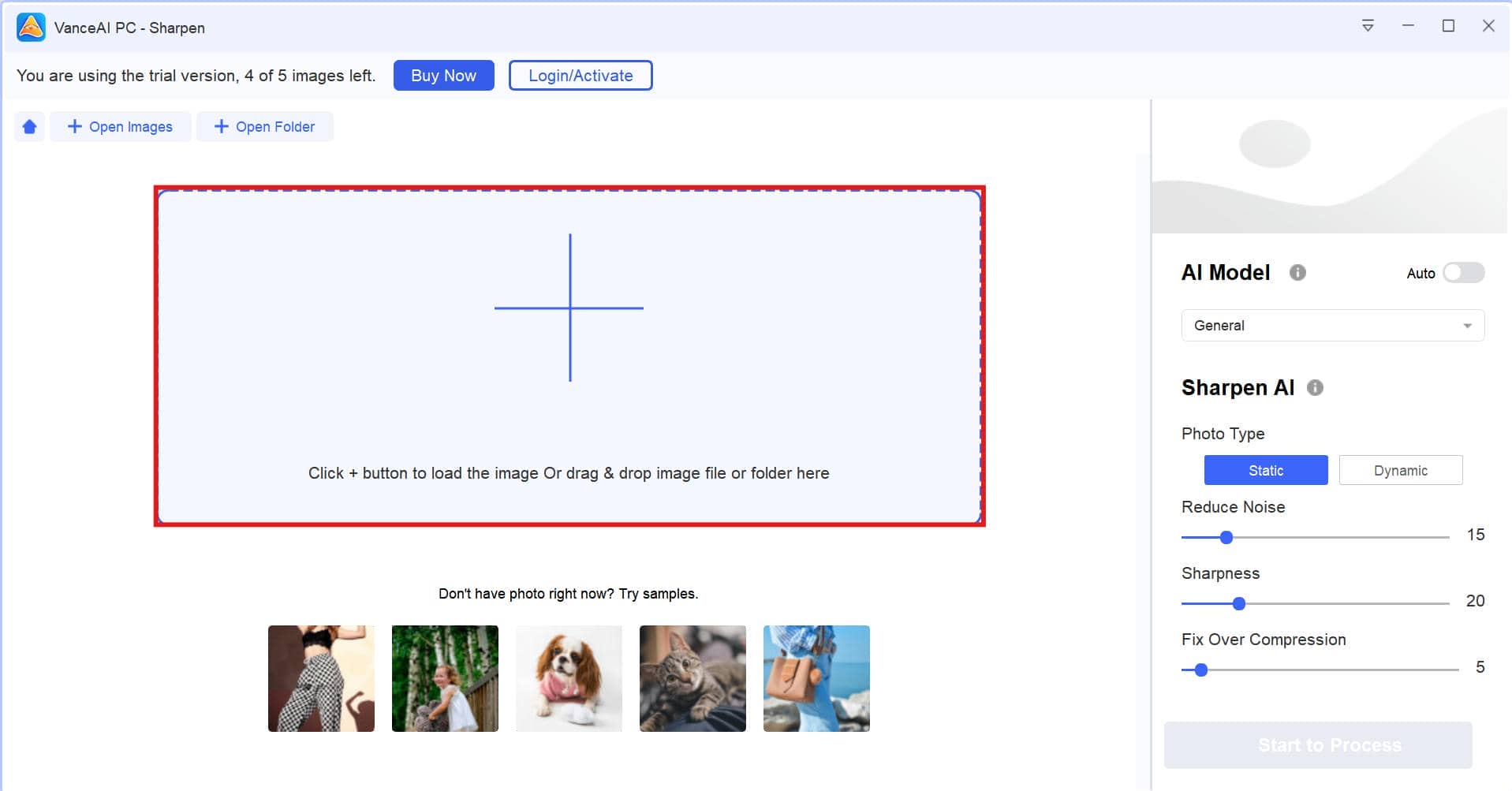
Task: Select Static photo type
Action: click(x=1266, y=470)
